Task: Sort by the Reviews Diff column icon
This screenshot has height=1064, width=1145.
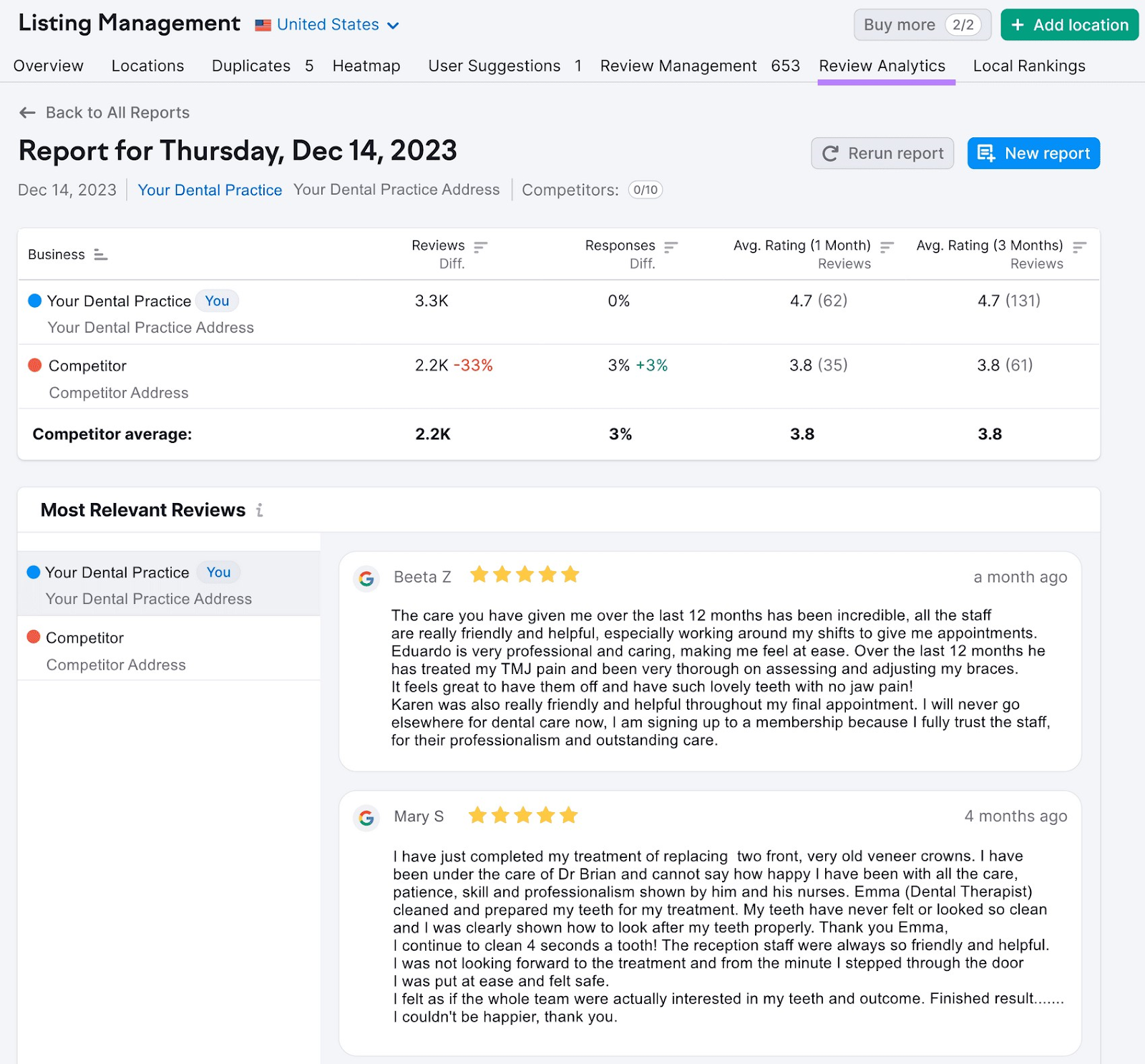Action: (481, 246)
